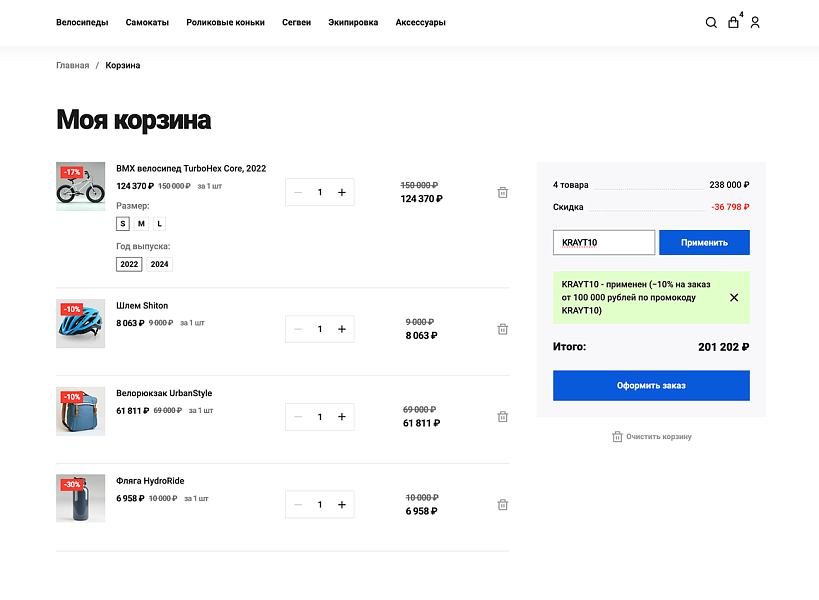
Task: Increase the helmet quantity with the plus button
Action: pyautogui.click(x=344, y=328)
